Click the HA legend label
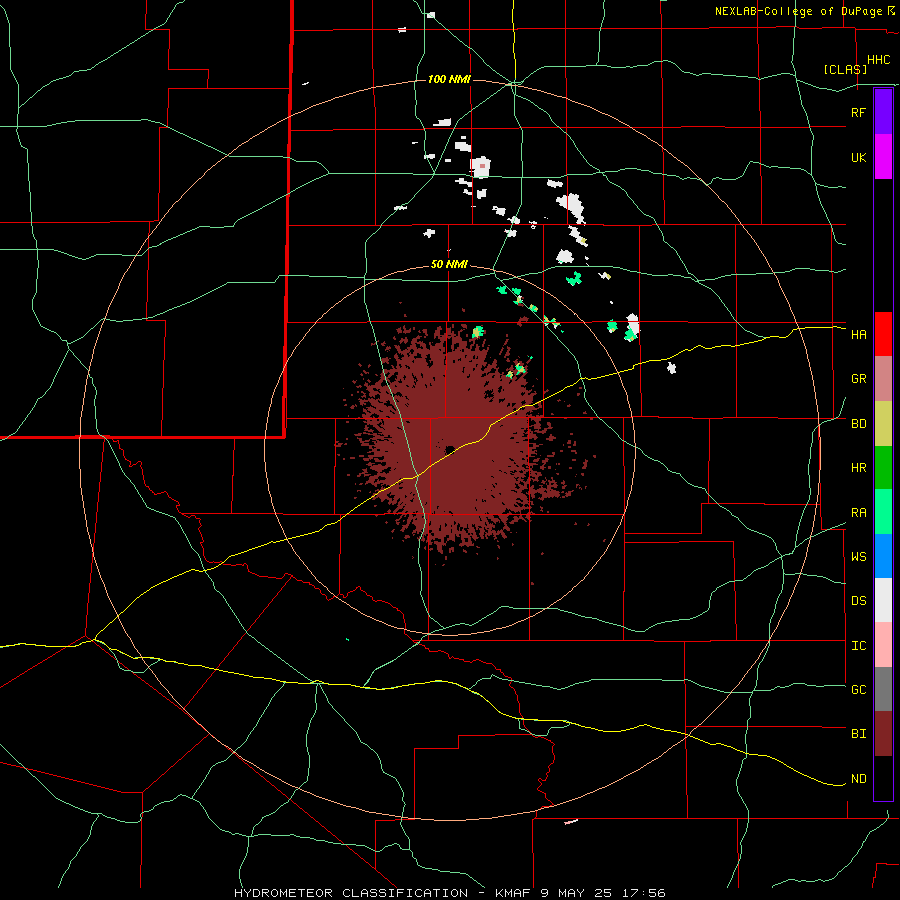This screenshot has width=900, height=900. 858,334
